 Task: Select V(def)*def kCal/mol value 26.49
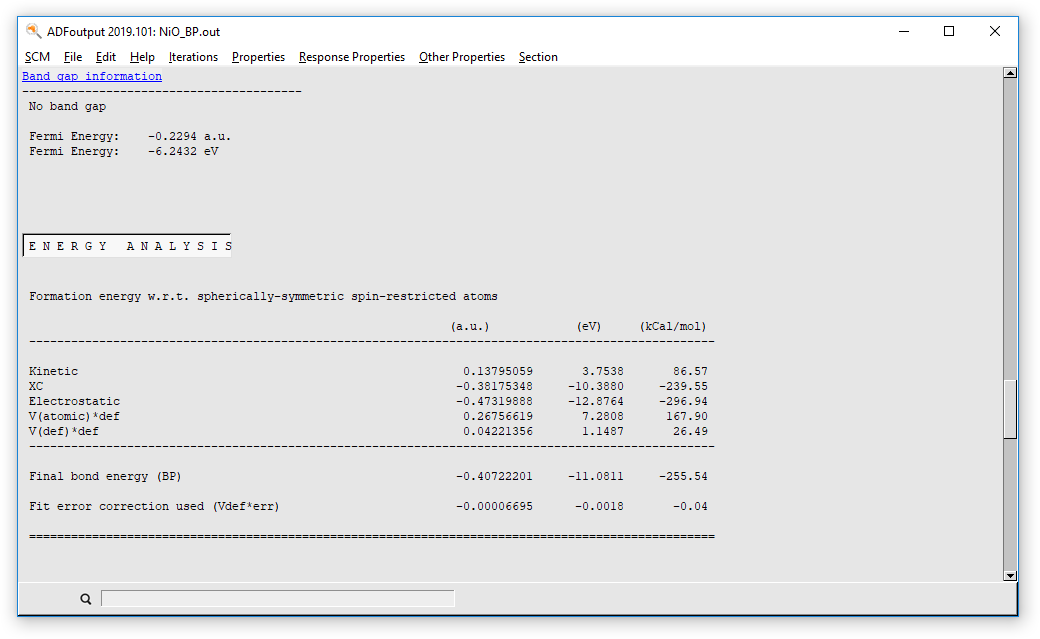point(690,431)
